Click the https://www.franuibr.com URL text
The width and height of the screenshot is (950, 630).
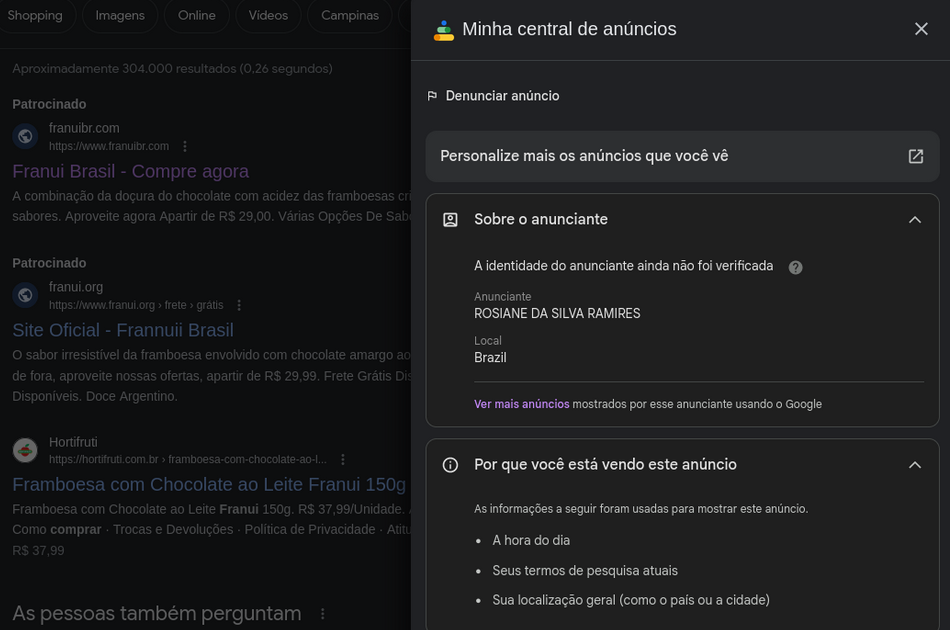(x=109, y=146)
